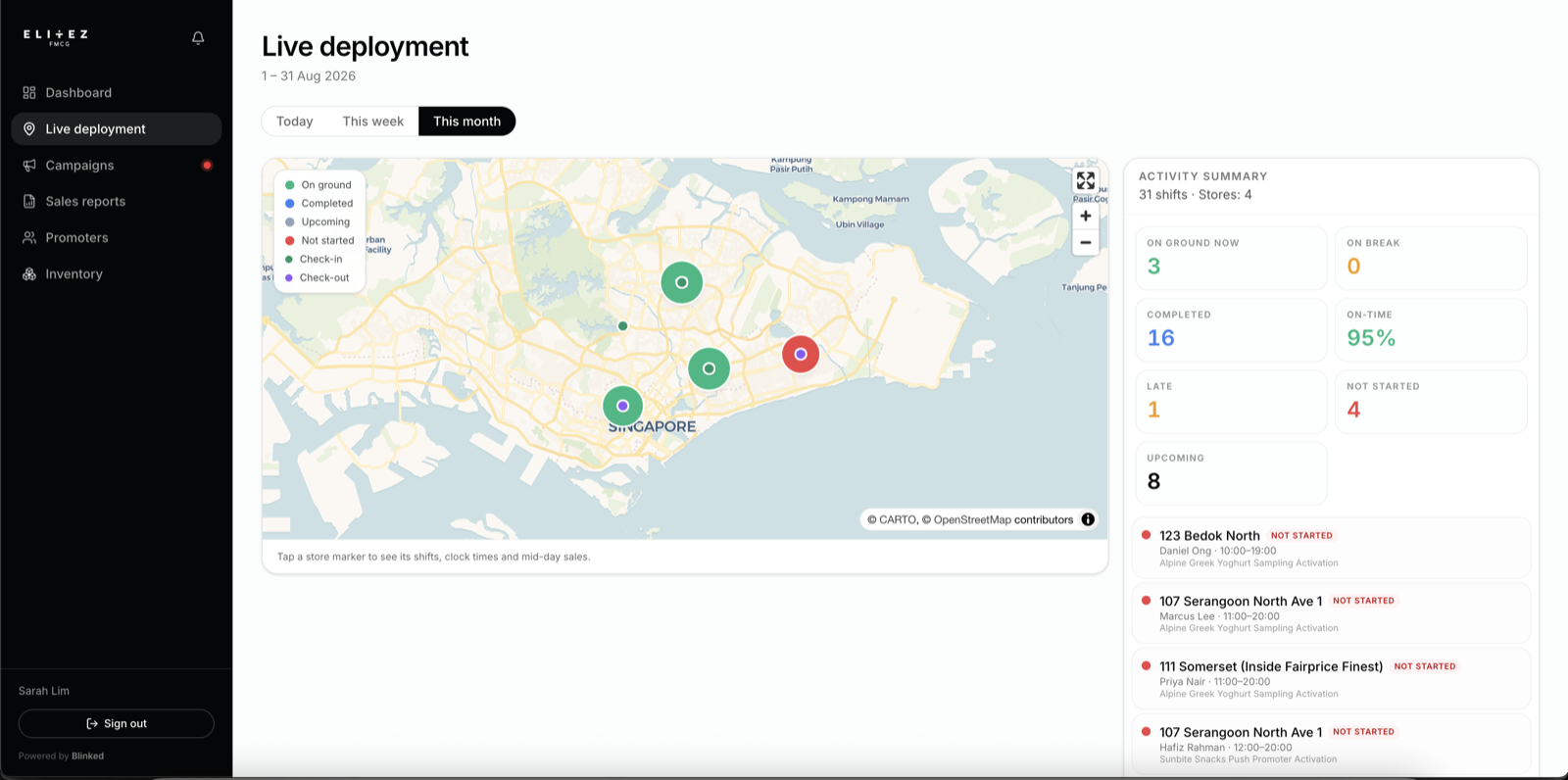1568x780 pixels.
Task: Open the Blinked link
Action: pos(87,756)
